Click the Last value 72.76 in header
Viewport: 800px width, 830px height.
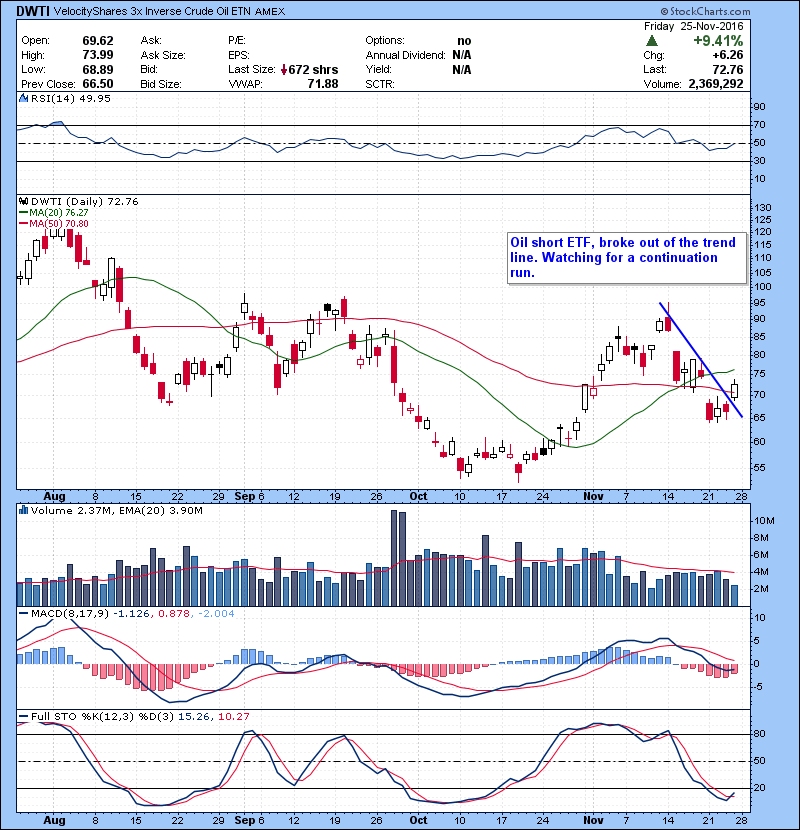(x=728, y=69)
